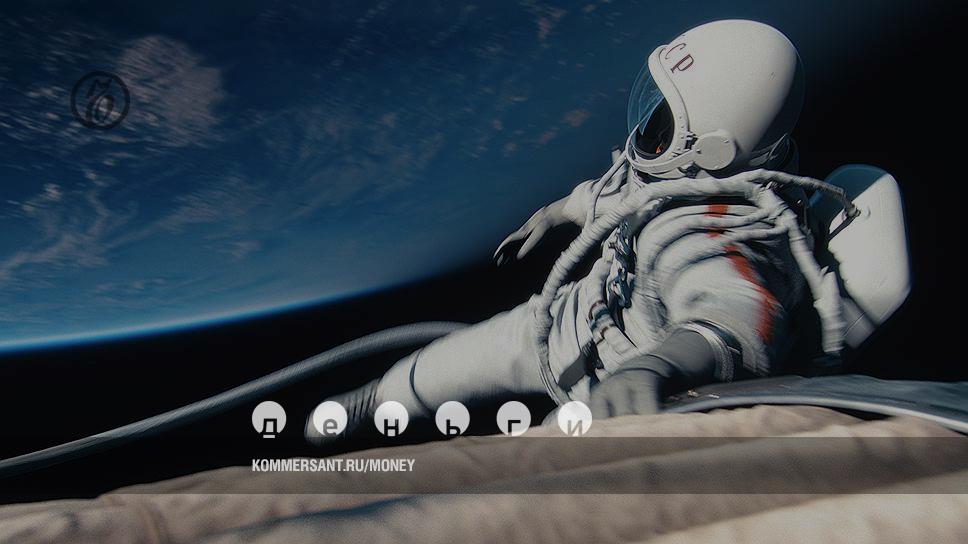Click the Kommersant circular logo watermark
Image resolution: width=968 pixels, height=544 pixels.
click(100, 100)
